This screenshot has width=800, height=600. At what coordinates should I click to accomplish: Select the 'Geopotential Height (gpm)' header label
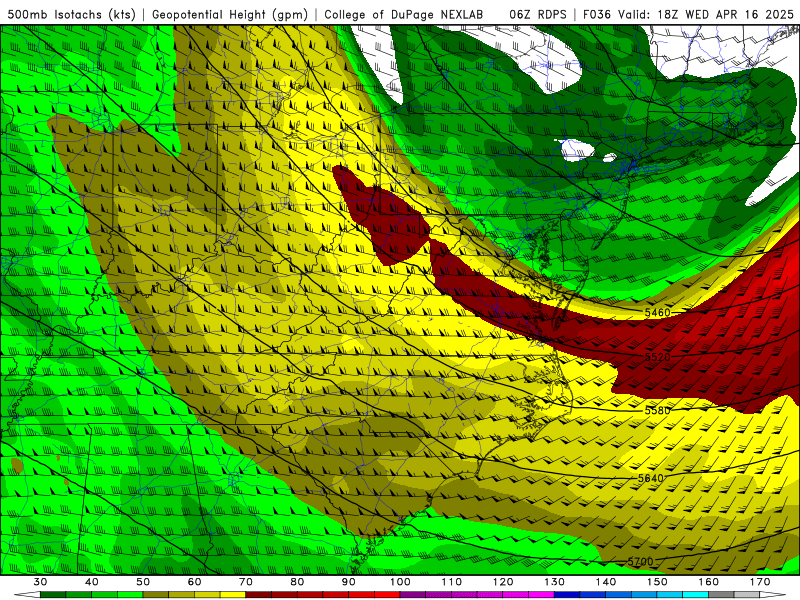(230, 14)
